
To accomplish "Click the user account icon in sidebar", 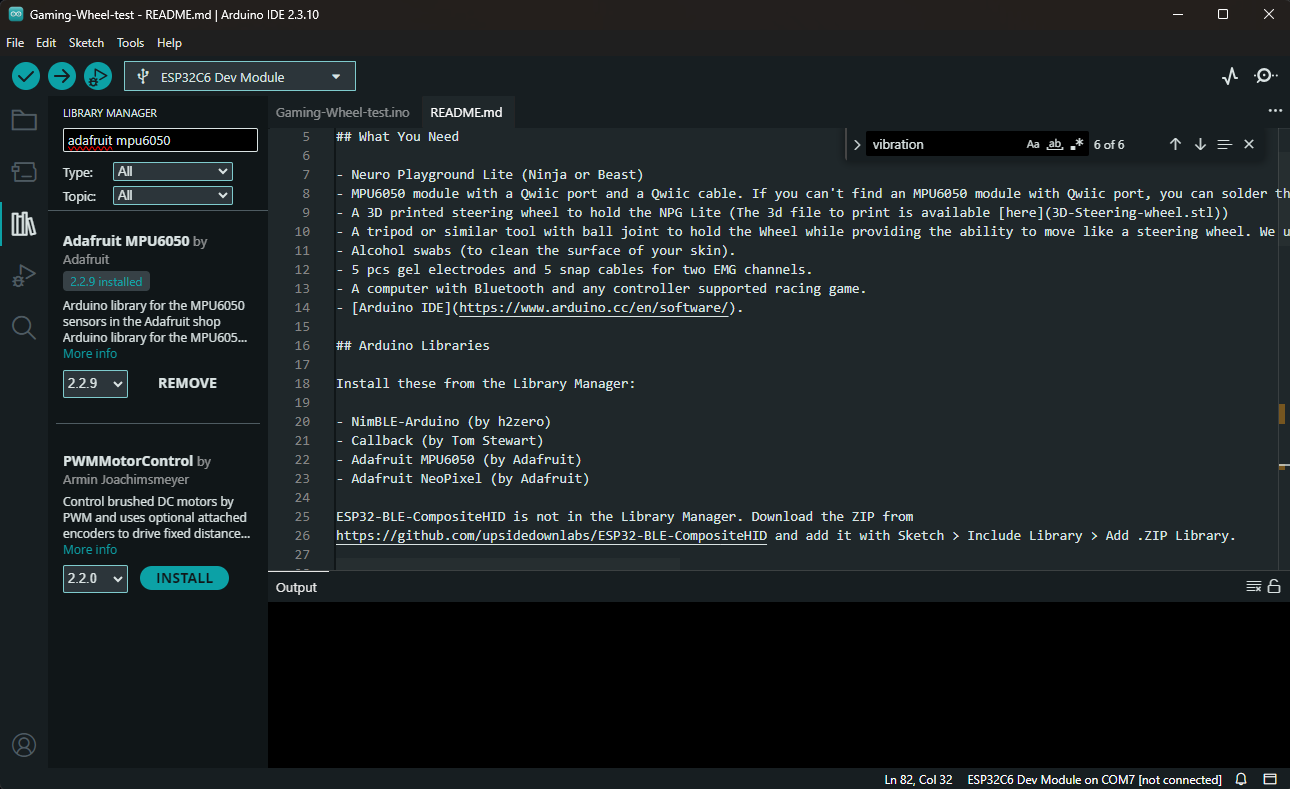I will click(x=24, y=745).
